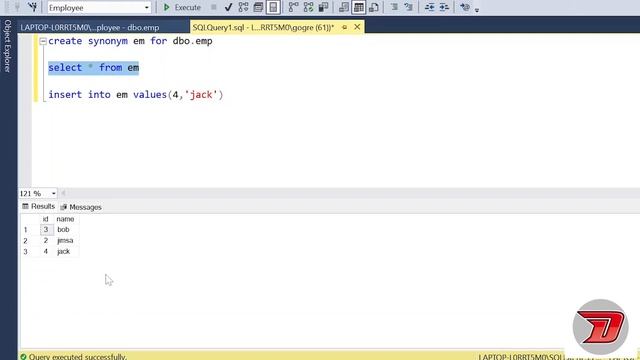
Task: Toggle Include Actual Execution Plan
Action: pyautogui.click(x=293, y=7)
